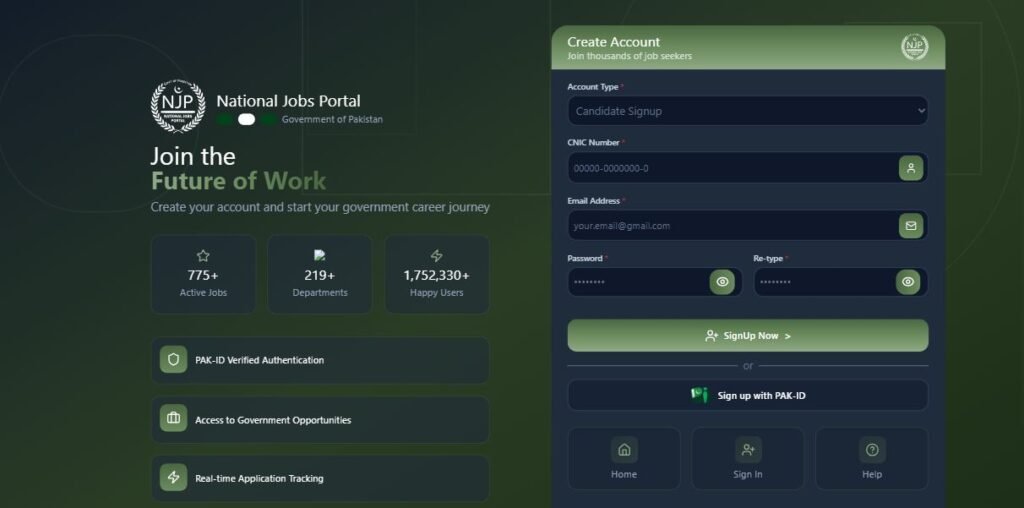Click the NJP emblem in Create Account header
This screenshot has height=508, width=1024.
coord(914,47)
